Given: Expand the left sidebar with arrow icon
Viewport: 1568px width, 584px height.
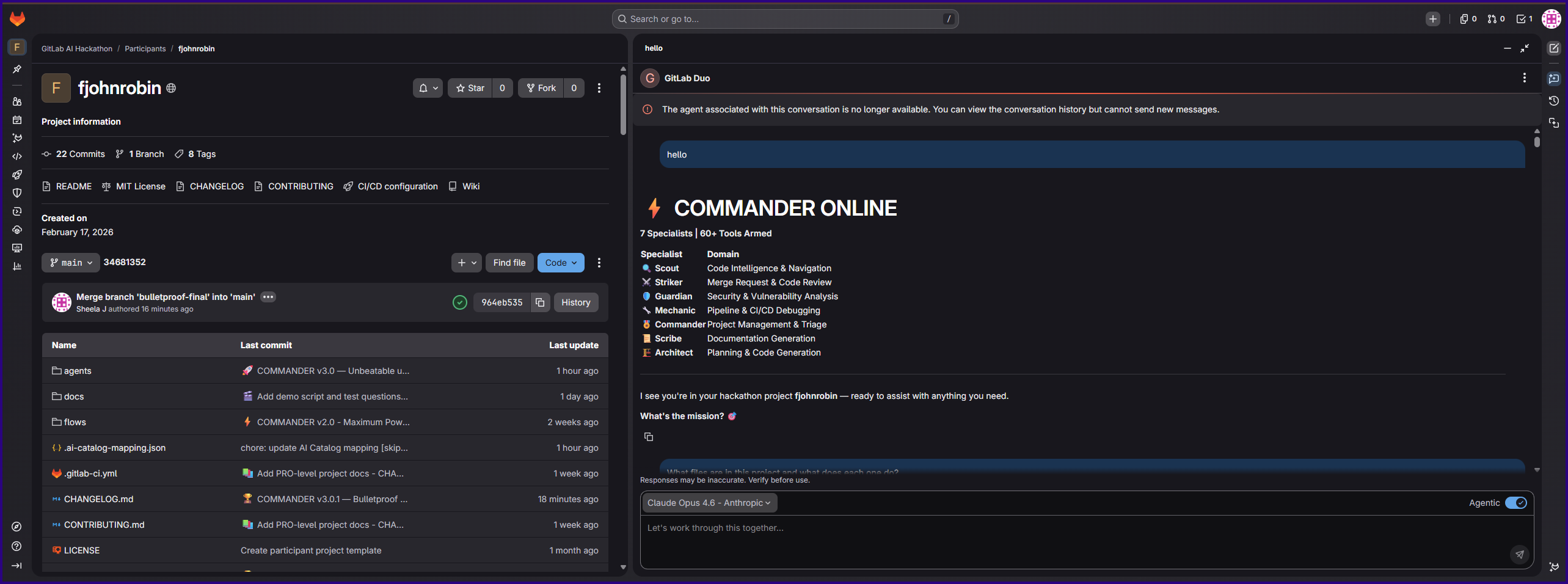Looking at the screenshot, I should (17, 566).
